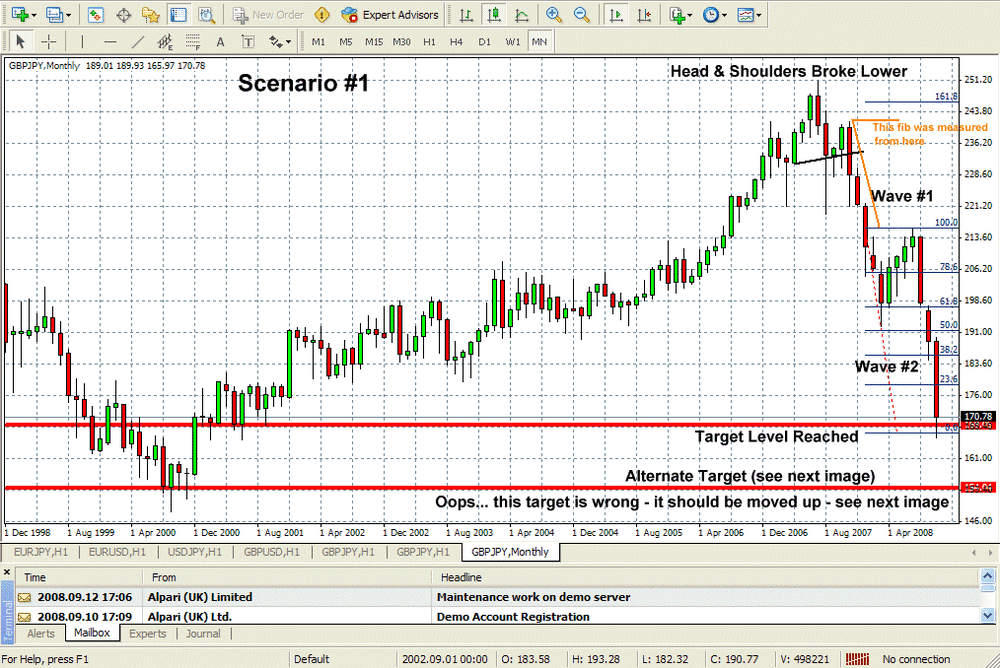Toggle chart Auto Scroll

tap(616, 15)
